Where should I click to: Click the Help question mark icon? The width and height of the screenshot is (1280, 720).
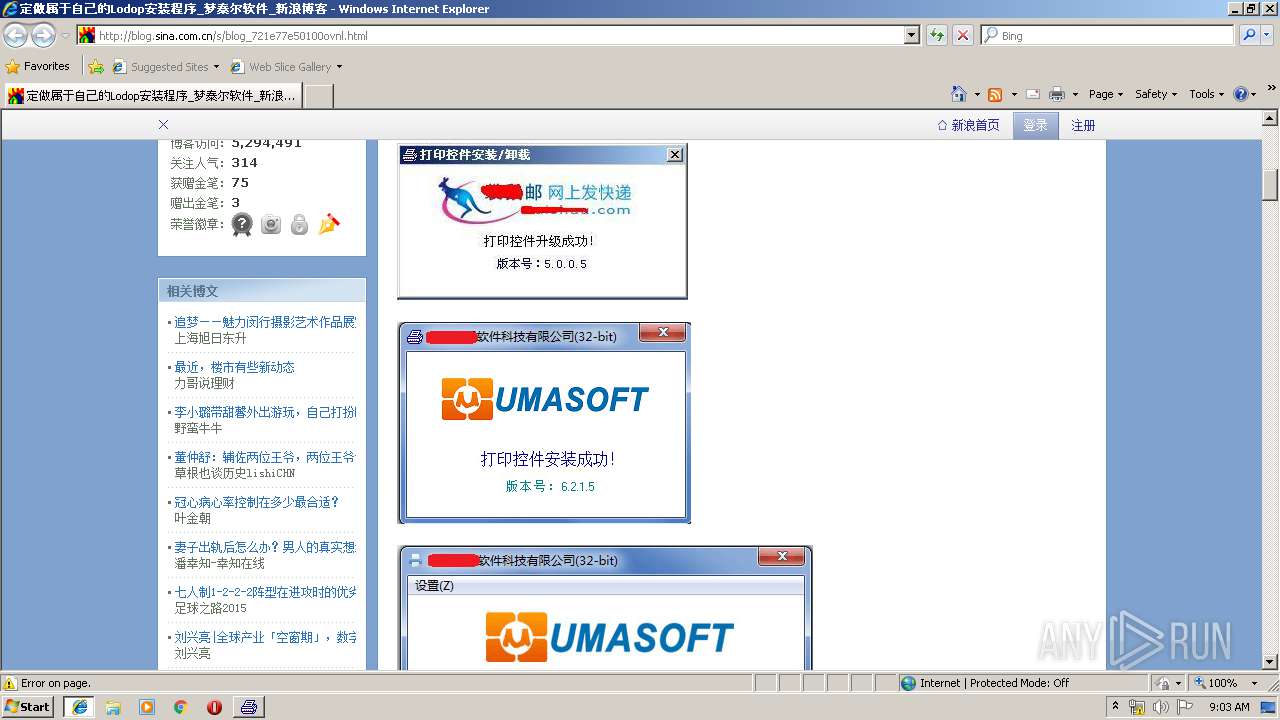click(1241, 94)
